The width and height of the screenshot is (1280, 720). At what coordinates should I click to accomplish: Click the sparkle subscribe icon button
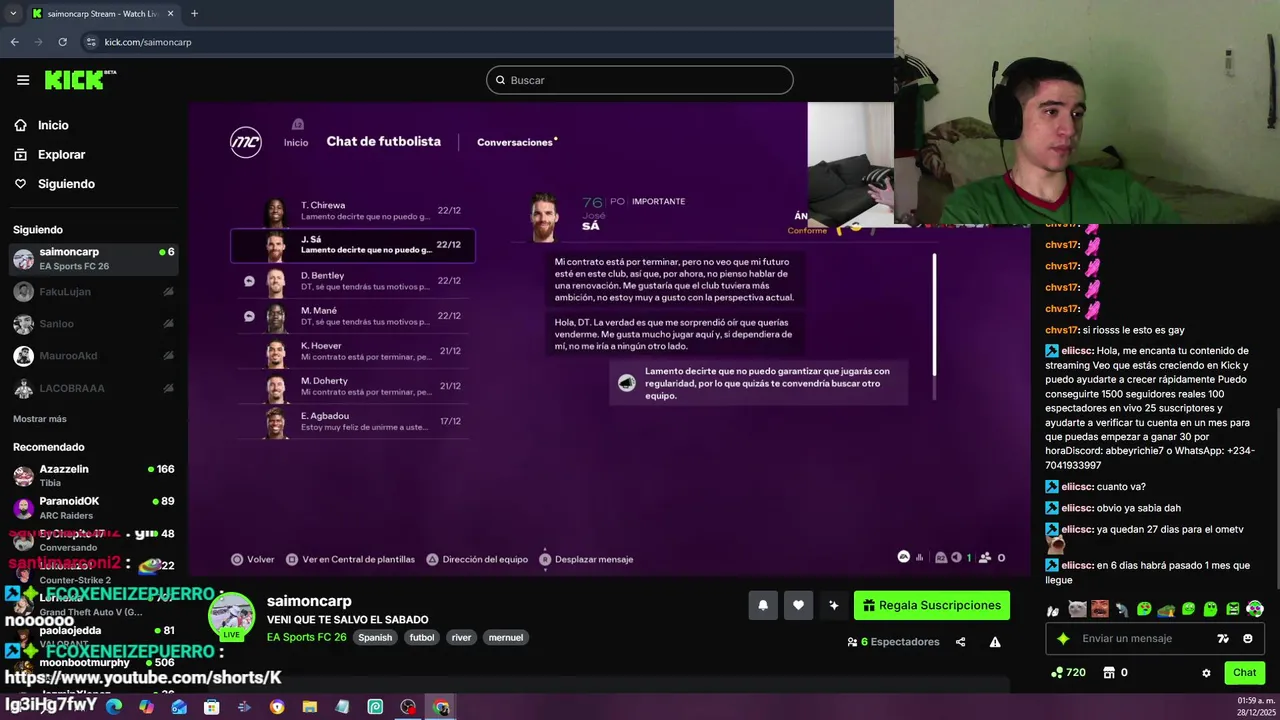833,605
